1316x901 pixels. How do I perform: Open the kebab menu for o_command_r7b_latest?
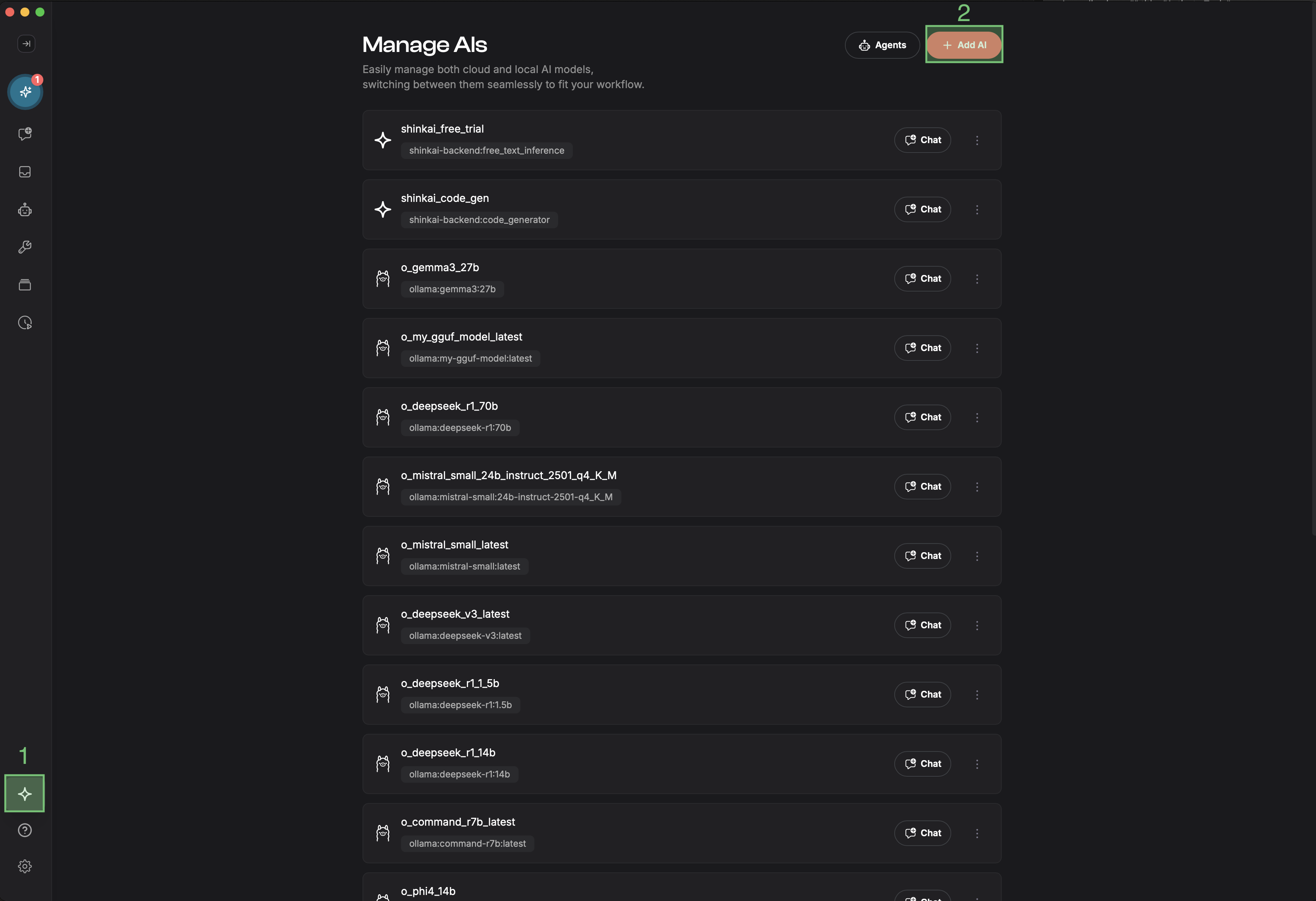click(x=977, y=833)
